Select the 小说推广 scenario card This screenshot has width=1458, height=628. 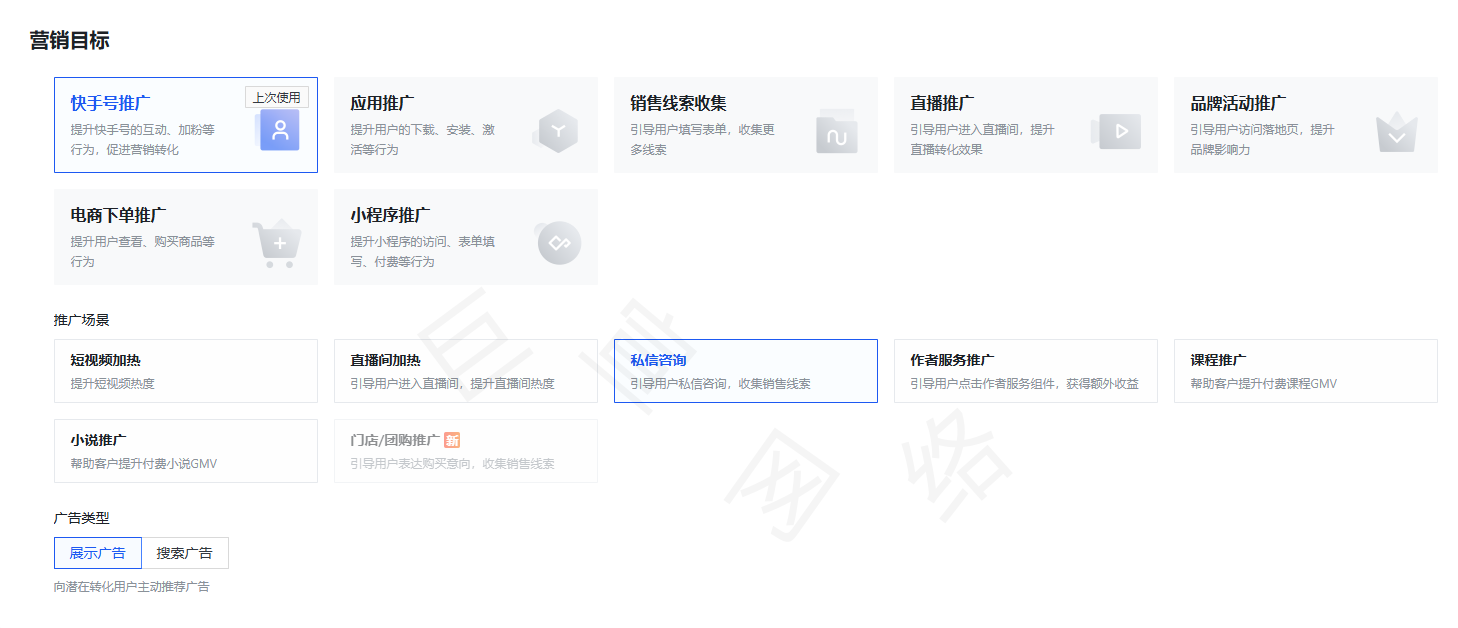(185, 450)
